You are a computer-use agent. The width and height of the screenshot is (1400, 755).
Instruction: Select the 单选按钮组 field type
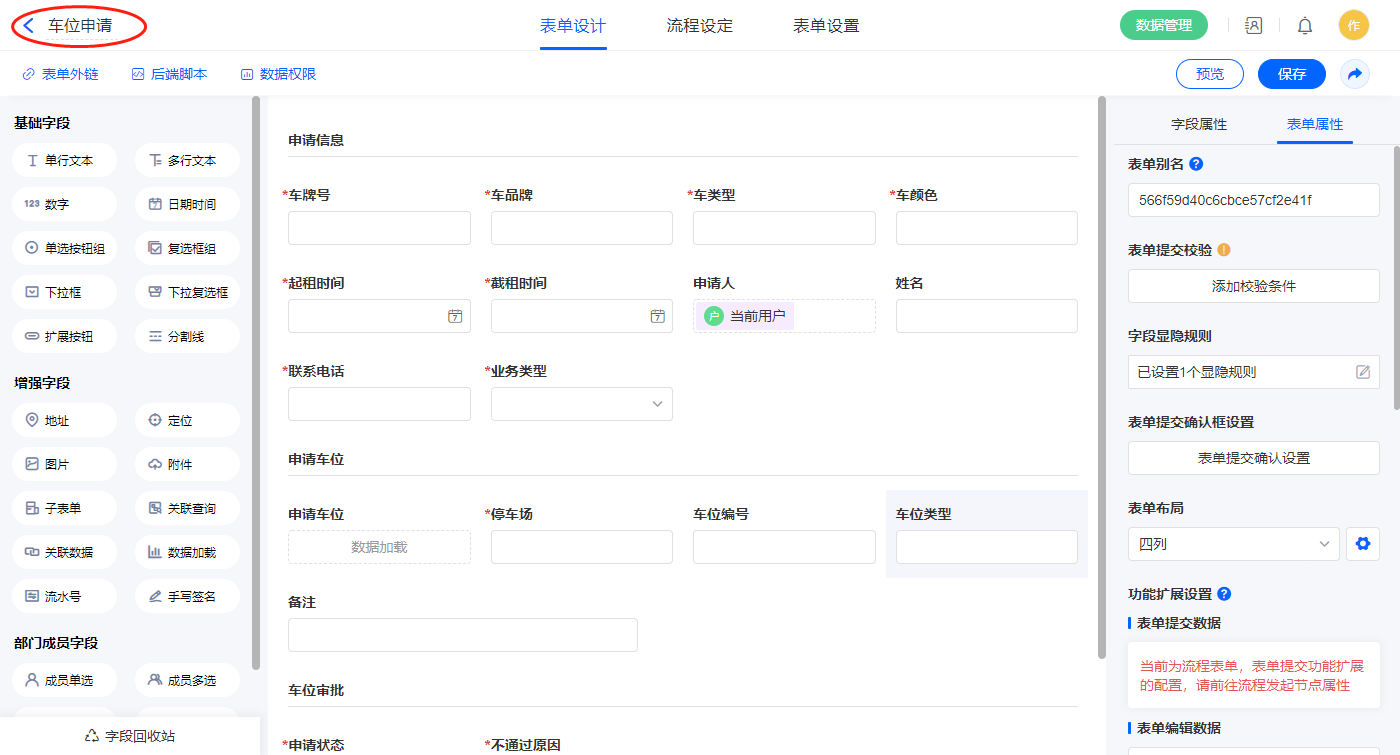click(65, 248)
